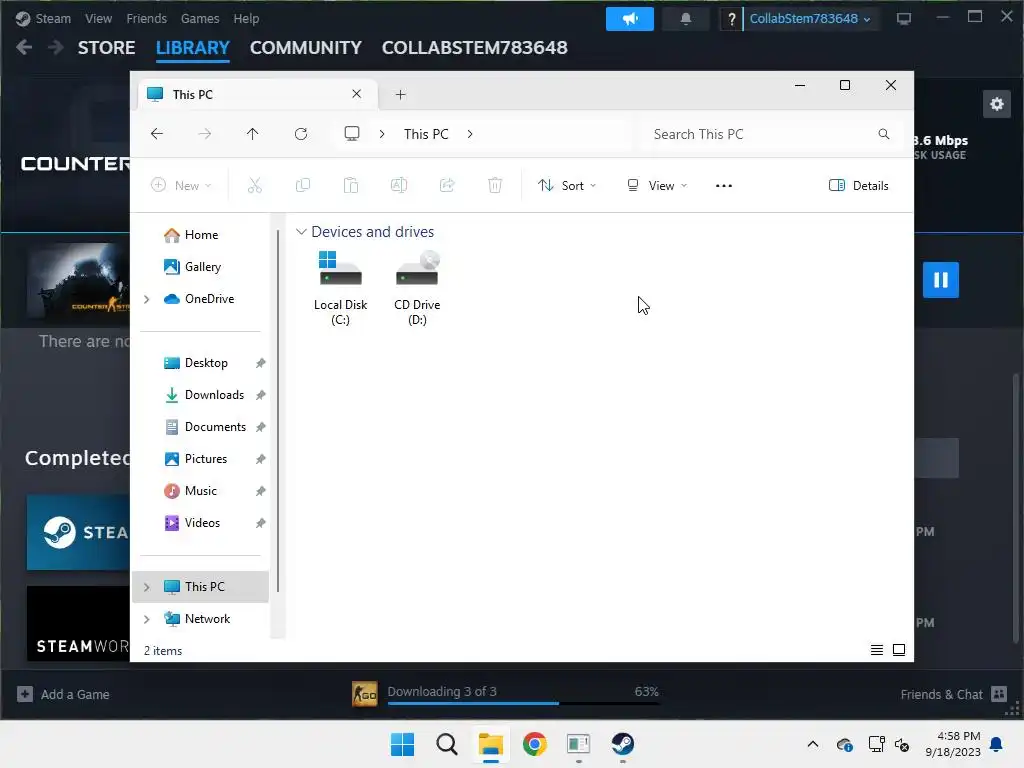Click This PC in address bar
Screen dimensions: 1024x768
coord(426,134)
